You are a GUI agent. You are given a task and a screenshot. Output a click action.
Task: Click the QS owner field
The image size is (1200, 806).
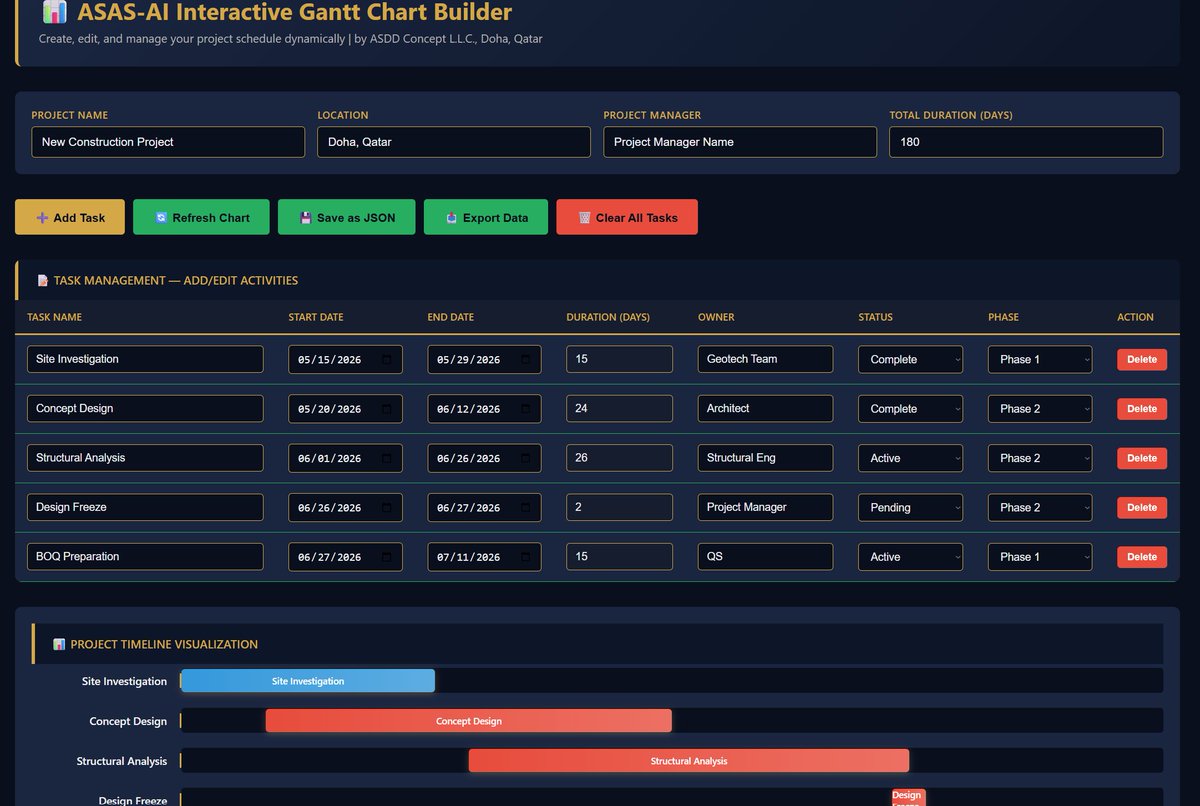pyautogui.click(x=765, y=557)
